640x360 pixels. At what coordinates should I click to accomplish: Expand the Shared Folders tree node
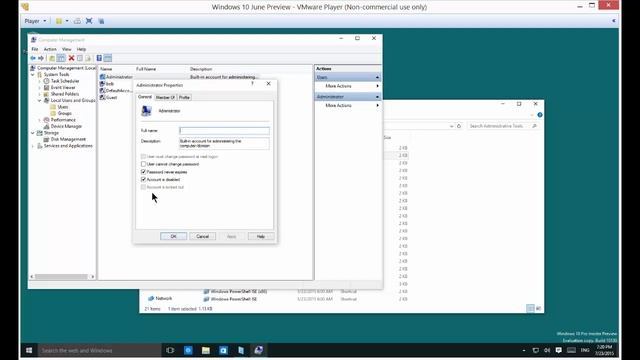[x=40, y=94]
